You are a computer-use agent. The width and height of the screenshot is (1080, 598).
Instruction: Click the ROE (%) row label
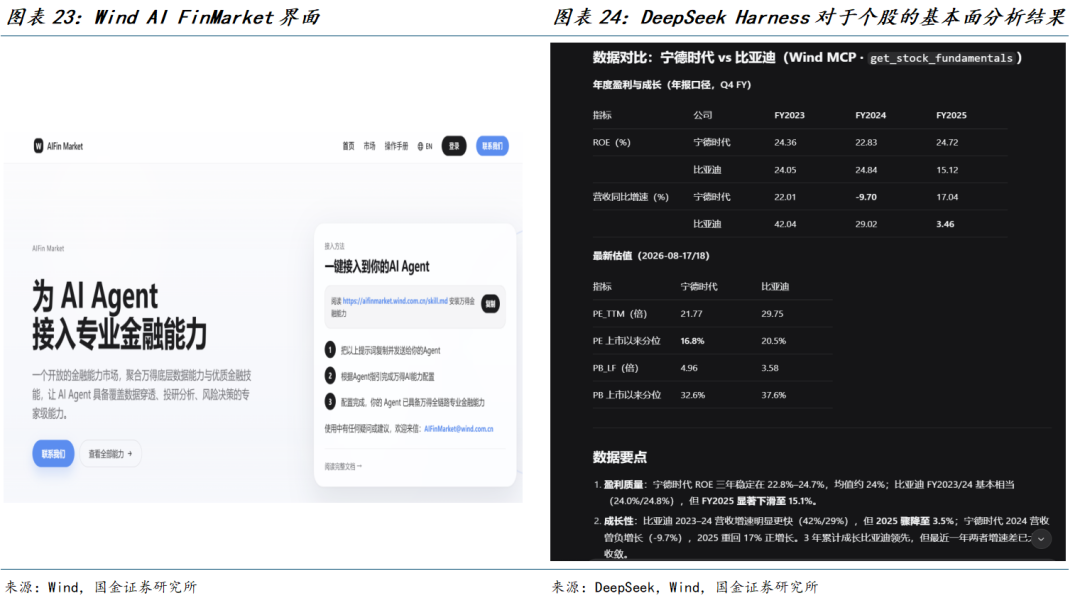tap(612, 143)
